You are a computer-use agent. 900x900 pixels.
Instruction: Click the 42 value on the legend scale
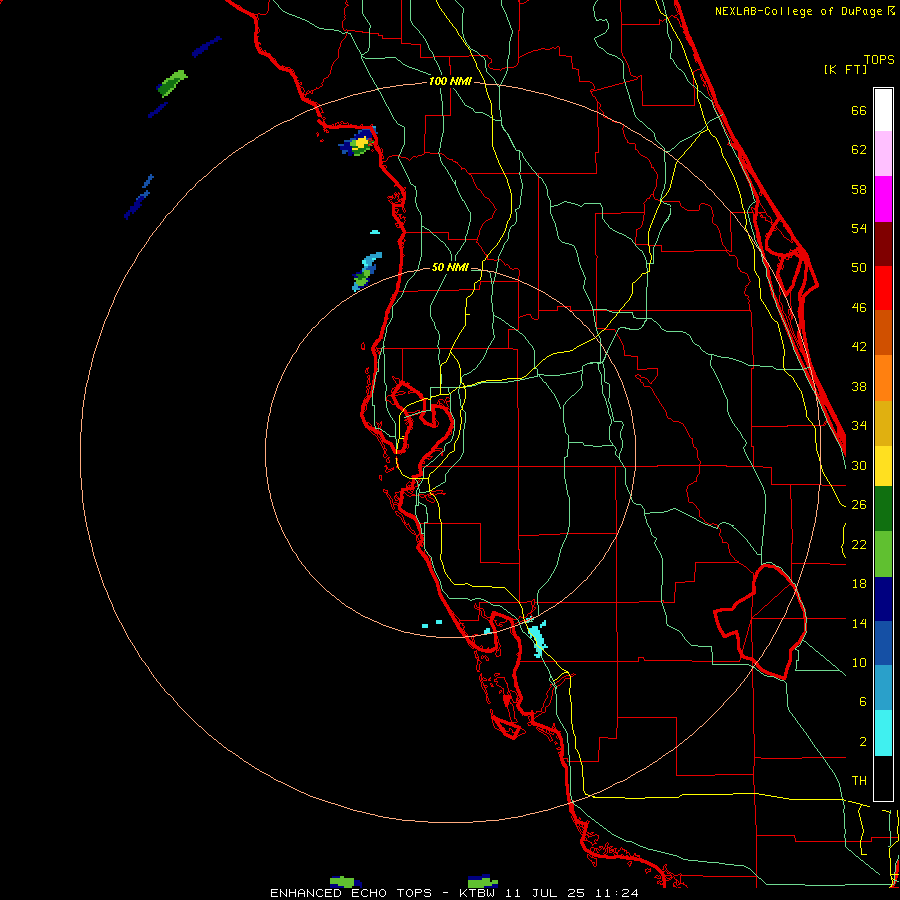click(859, 347)
